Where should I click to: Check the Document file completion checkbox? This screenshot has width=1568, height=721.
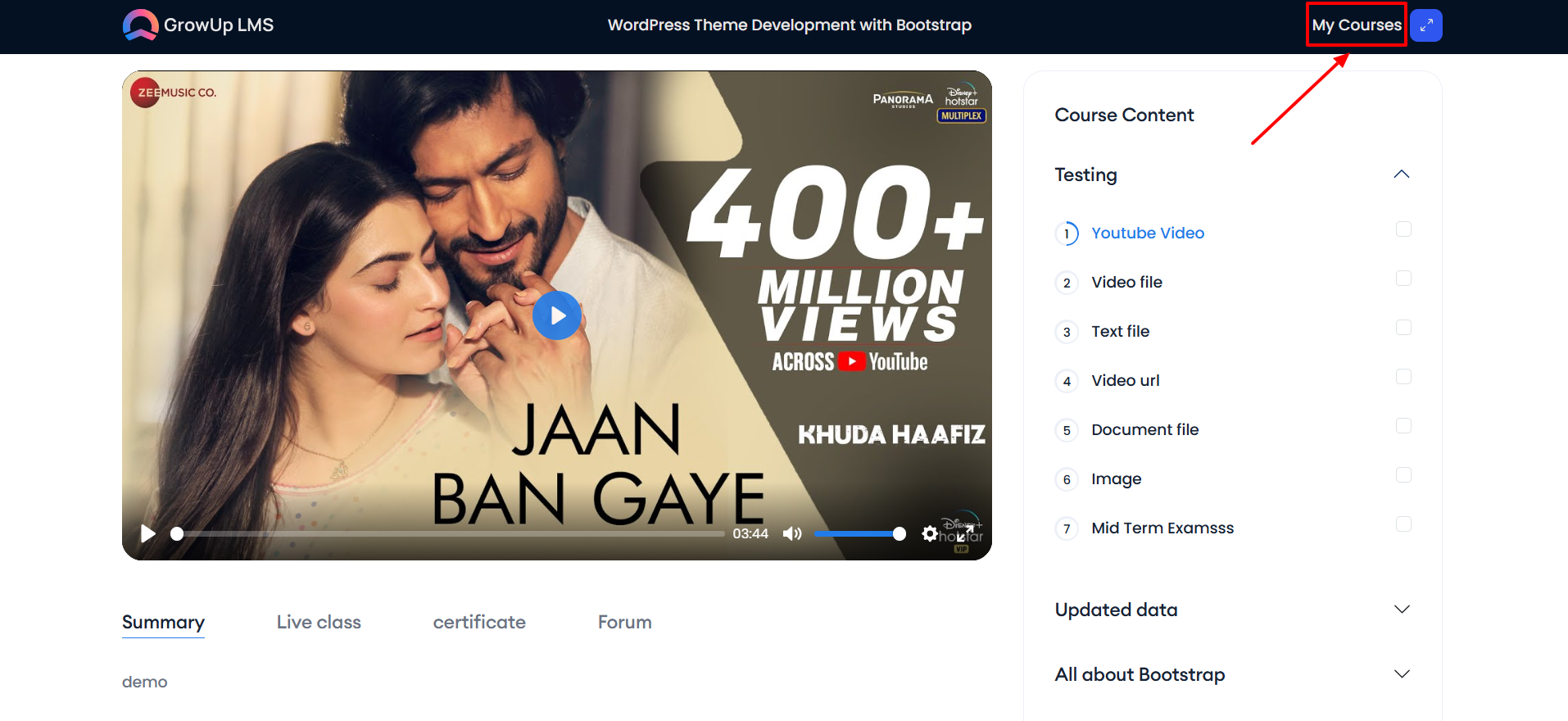click(x=1403, y=426)
